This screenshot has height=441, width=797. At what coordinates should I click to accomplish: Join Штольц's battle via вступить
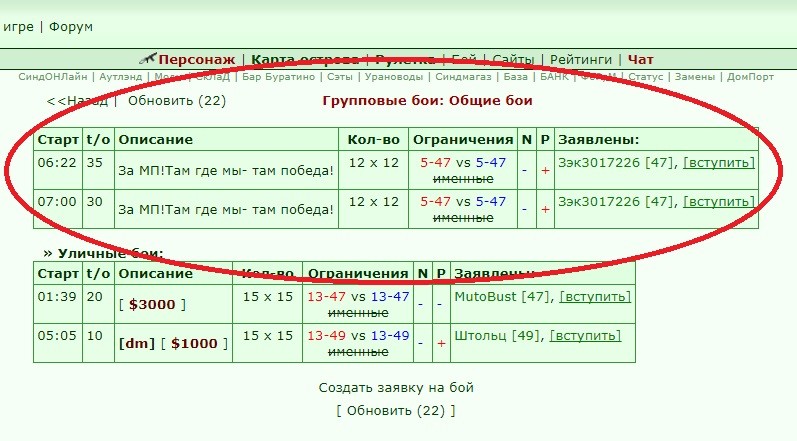point(586,336)
